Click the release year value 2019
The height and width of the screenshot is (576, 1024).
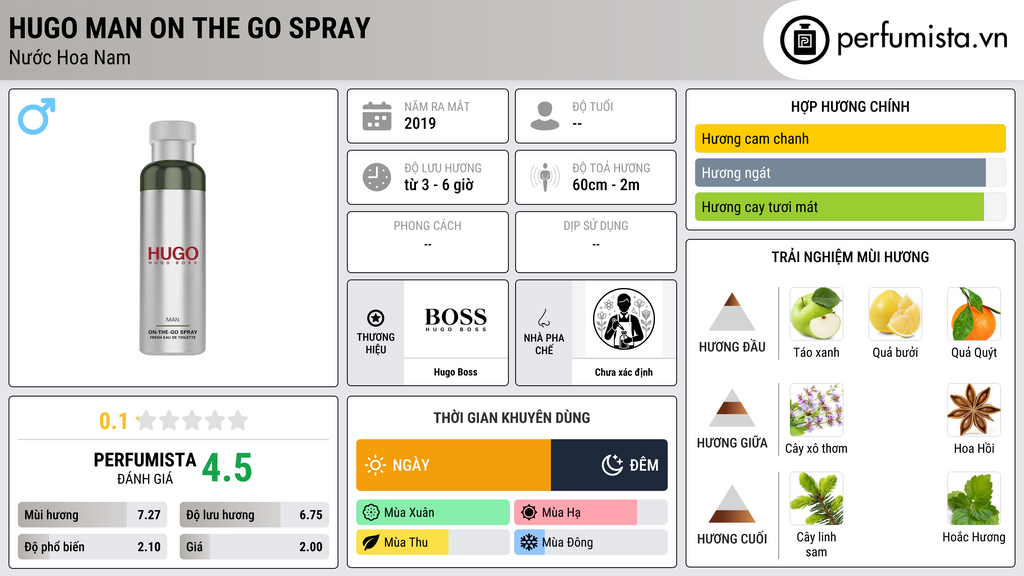click(420, 123)
